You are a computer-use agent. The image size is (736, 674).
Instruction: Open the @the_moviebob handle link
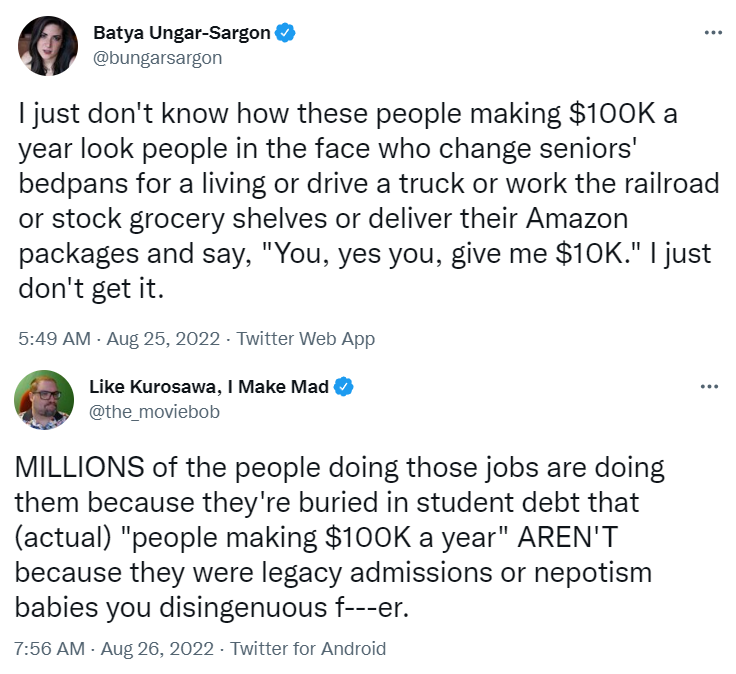point(154,411)
